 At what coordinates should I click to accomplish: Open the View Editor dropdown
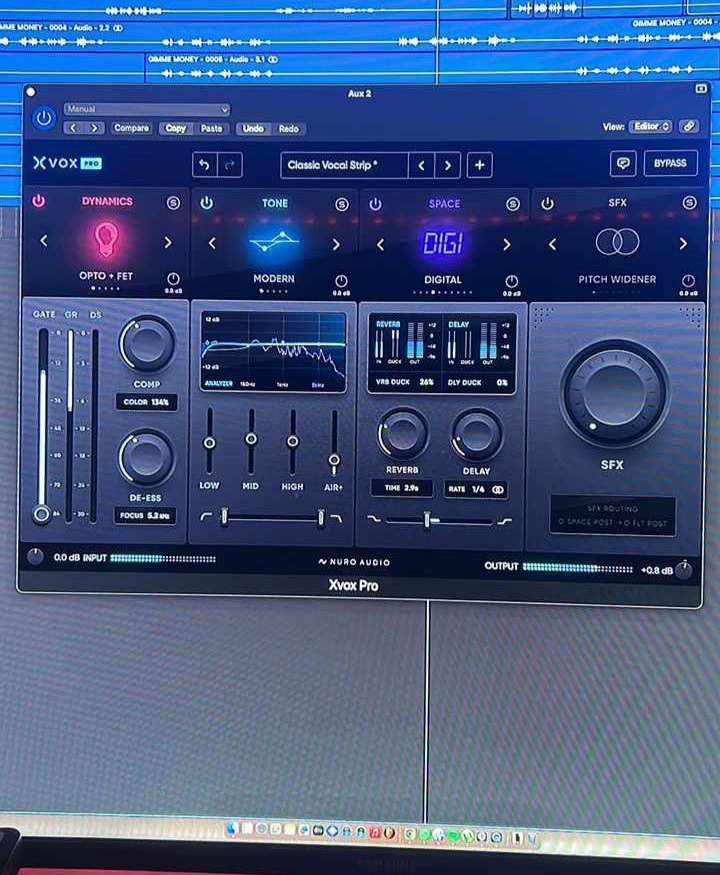click(x=650, y=126)
